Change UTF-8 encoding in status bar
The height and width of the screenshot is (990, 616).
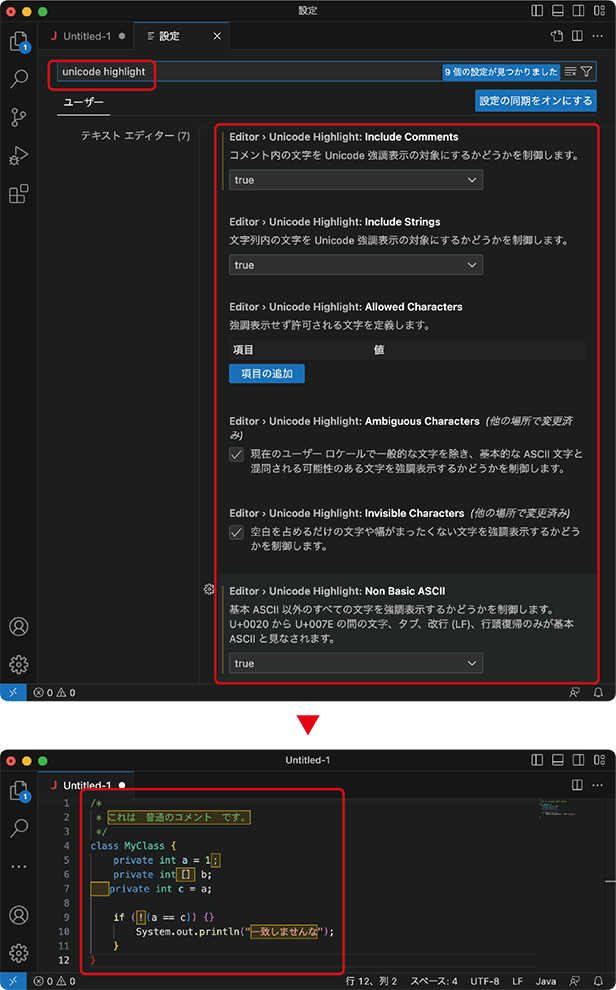[483, 981]
